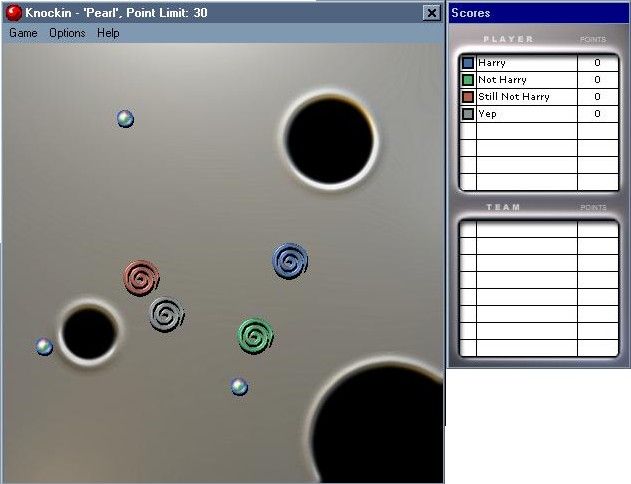Click the red Knockin title bar icon
This screenshot has width=631, height=484.
click(x=14, y=13)
